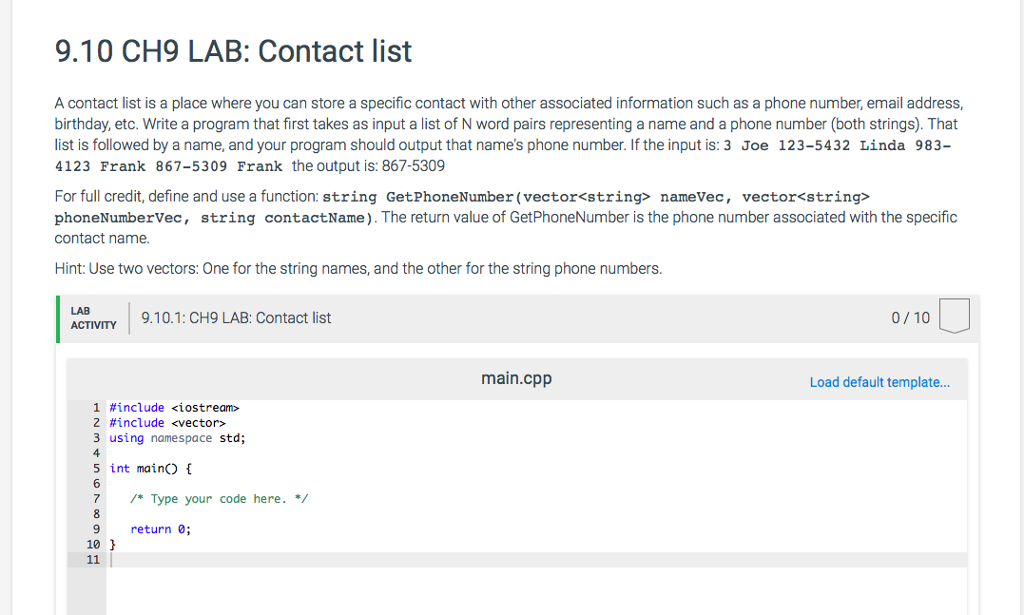Click the score bookmark icon beside 0 / 10
Screen dimensions: 1024x615
tap(954, 314)
